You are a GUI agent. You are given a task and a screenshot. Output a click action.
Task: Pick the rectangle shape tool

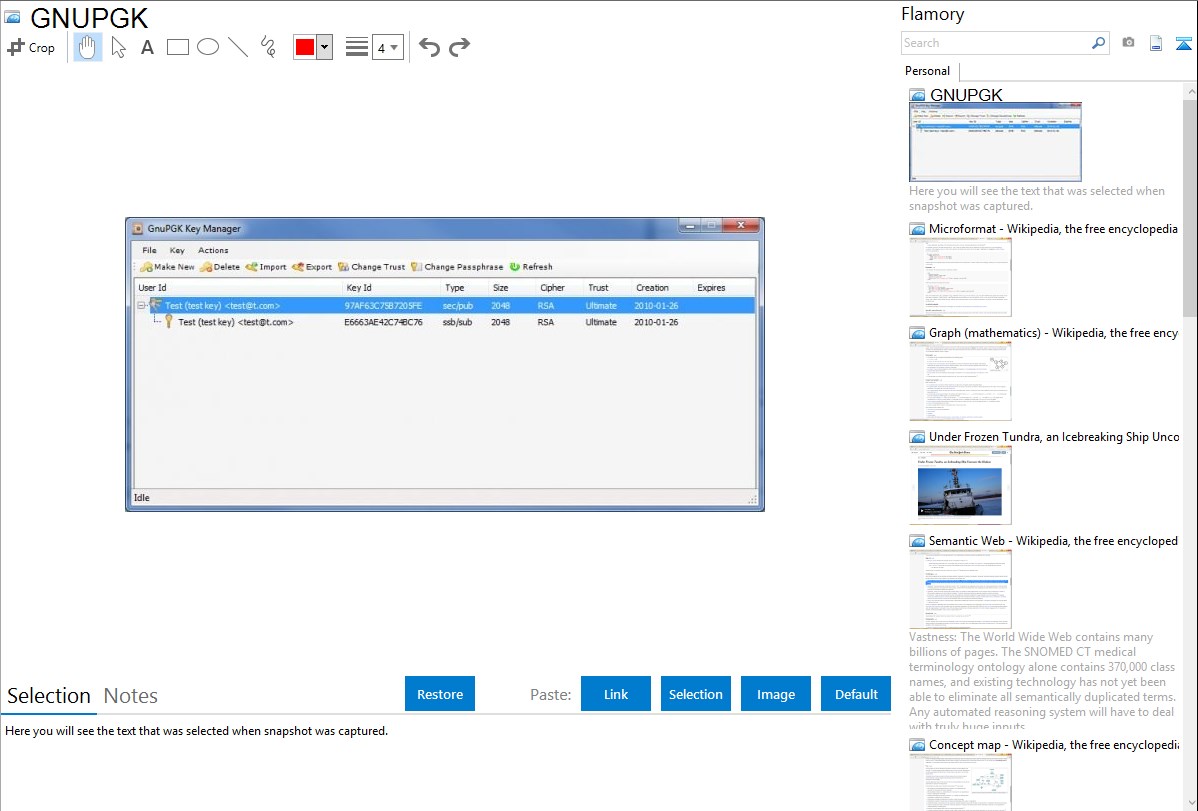(x=178, y=47)
